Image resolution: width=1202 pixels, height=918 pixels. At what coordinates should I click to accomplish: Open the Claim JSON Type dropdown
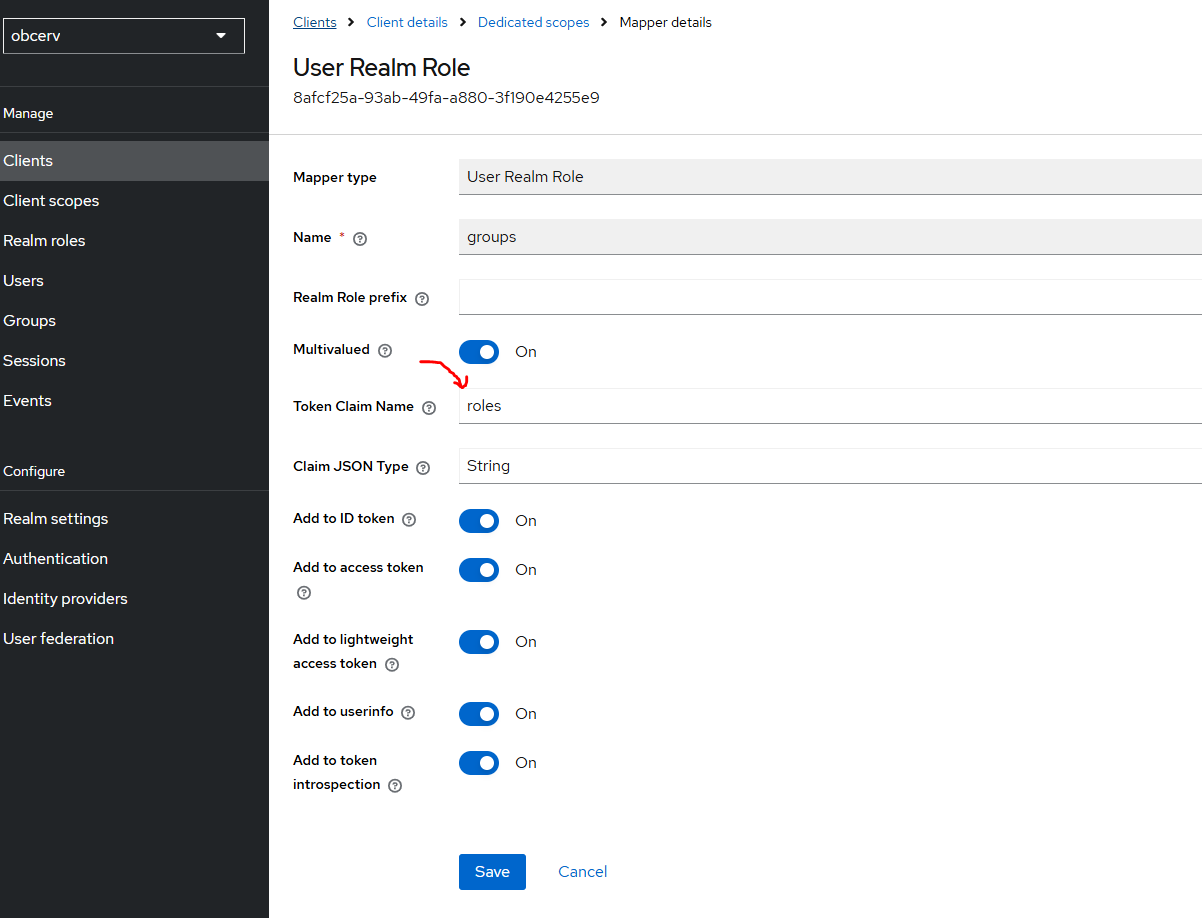click(830, 466)
